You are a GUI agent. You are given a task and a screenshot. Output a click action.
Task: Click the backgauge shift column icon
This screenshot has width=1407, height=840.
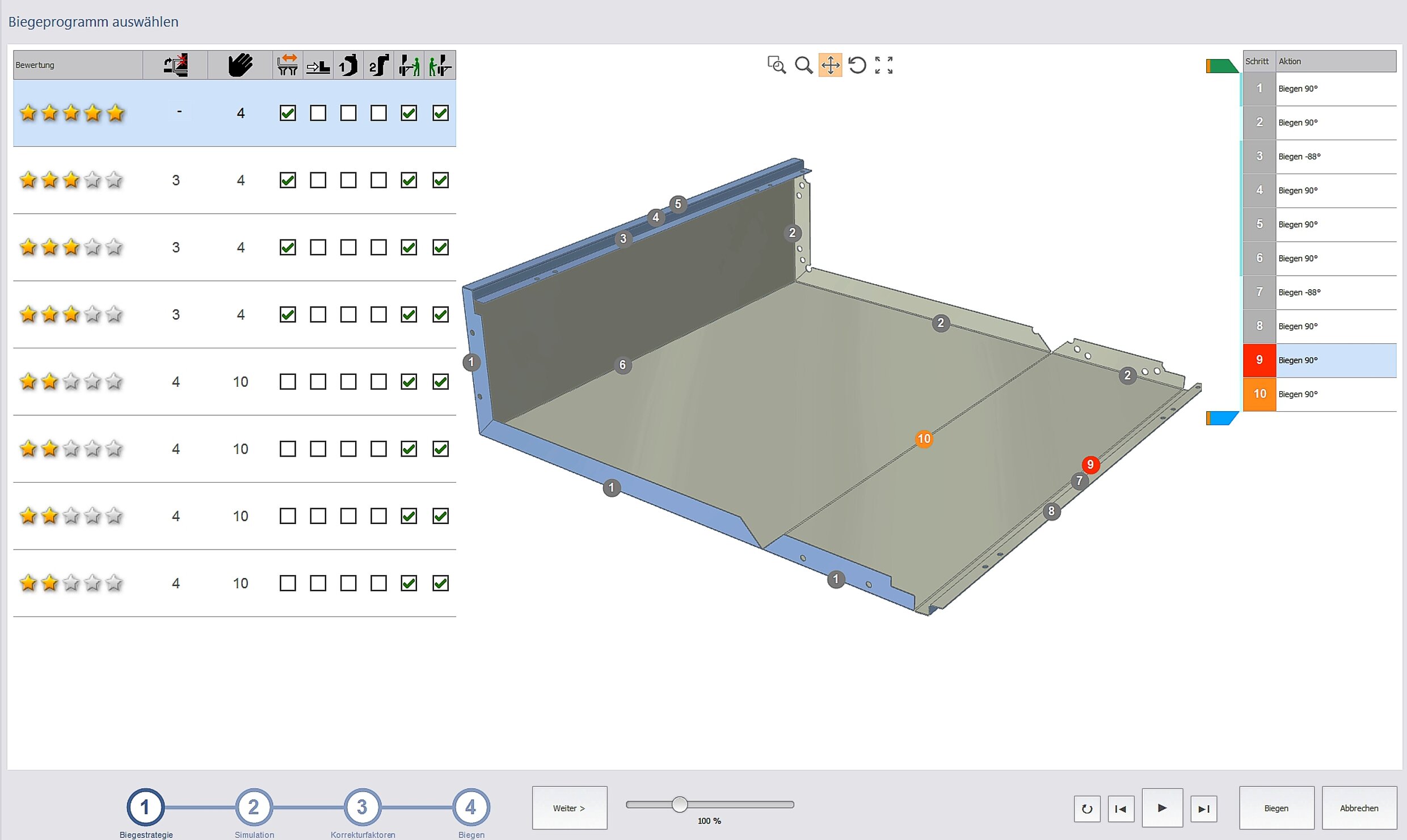click(318, 65)
